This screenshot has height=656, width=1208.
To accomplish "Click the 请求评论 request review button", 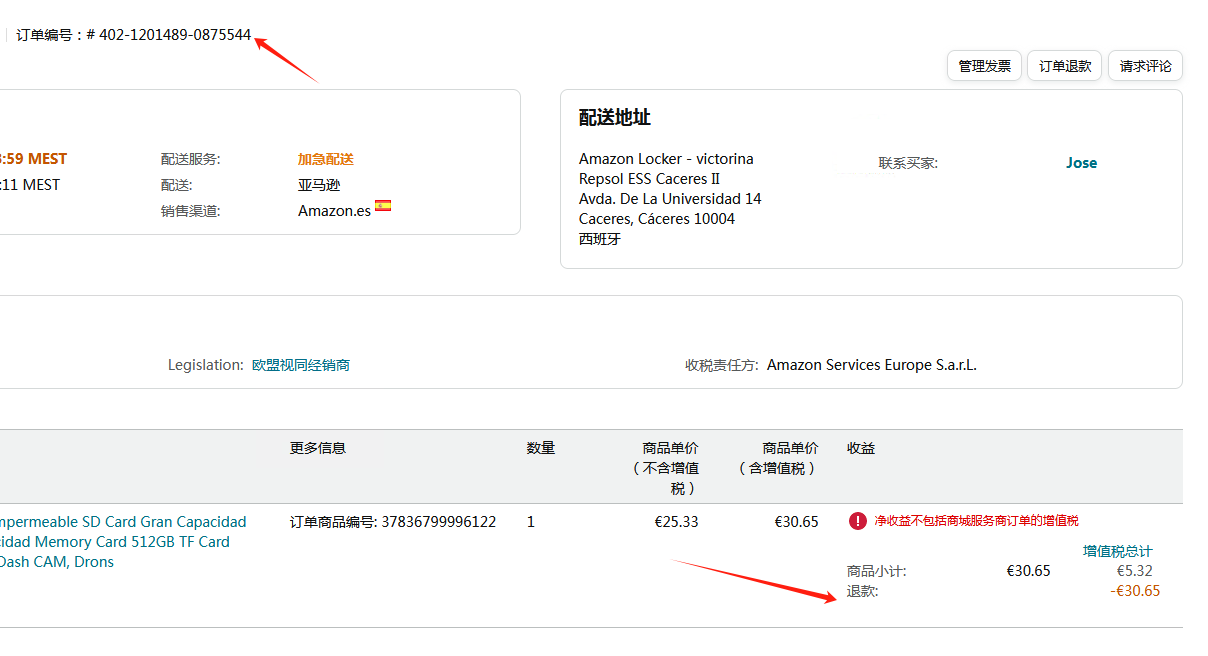I will pyautogui.click(x=1145, y=66).
